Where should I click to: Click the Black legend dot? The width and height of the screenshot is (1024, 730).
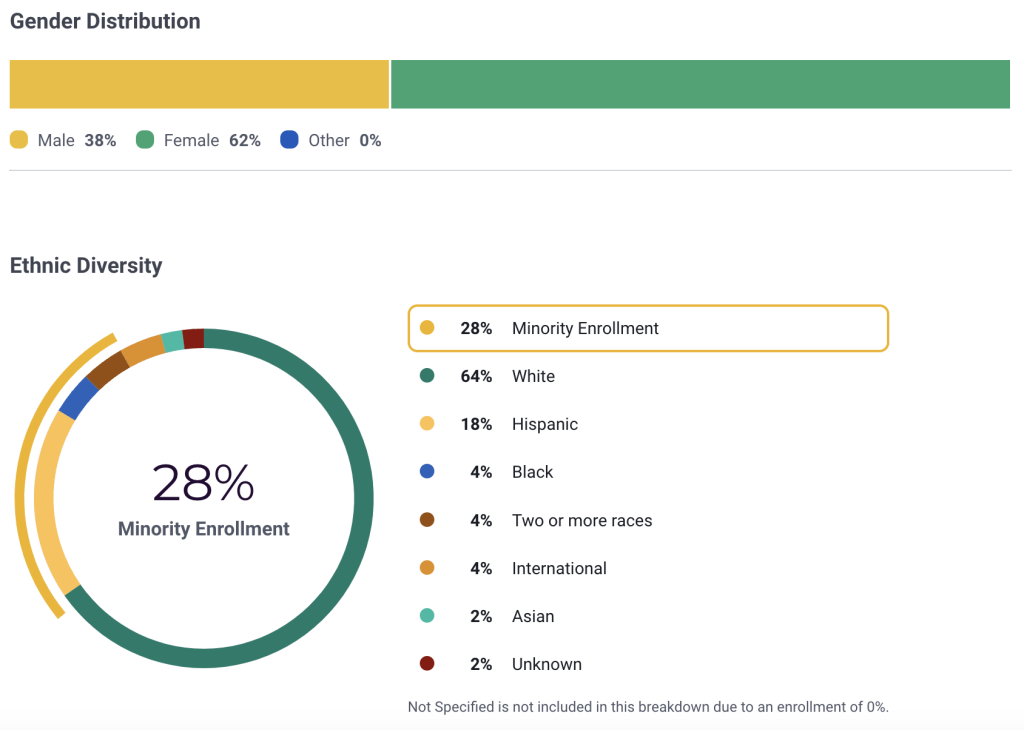click(x=429, y=472)
